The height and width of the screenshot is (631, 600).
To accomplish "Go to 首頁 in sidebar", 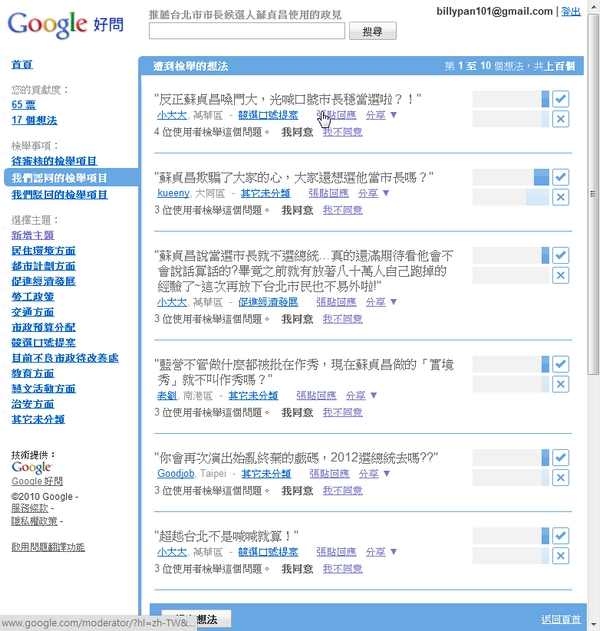I will point(22,64).
